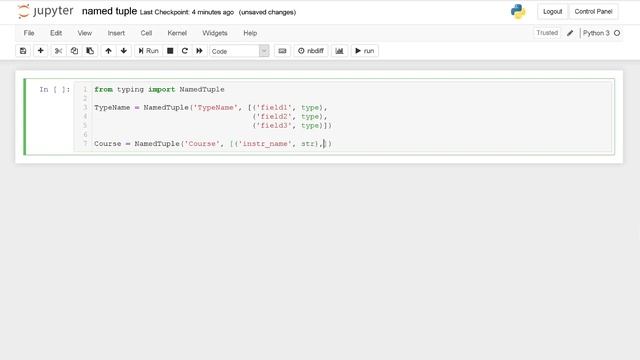Move selected cell down arrow
The height and width of the screenshot is (360, 640).
[x=124, y=51]
